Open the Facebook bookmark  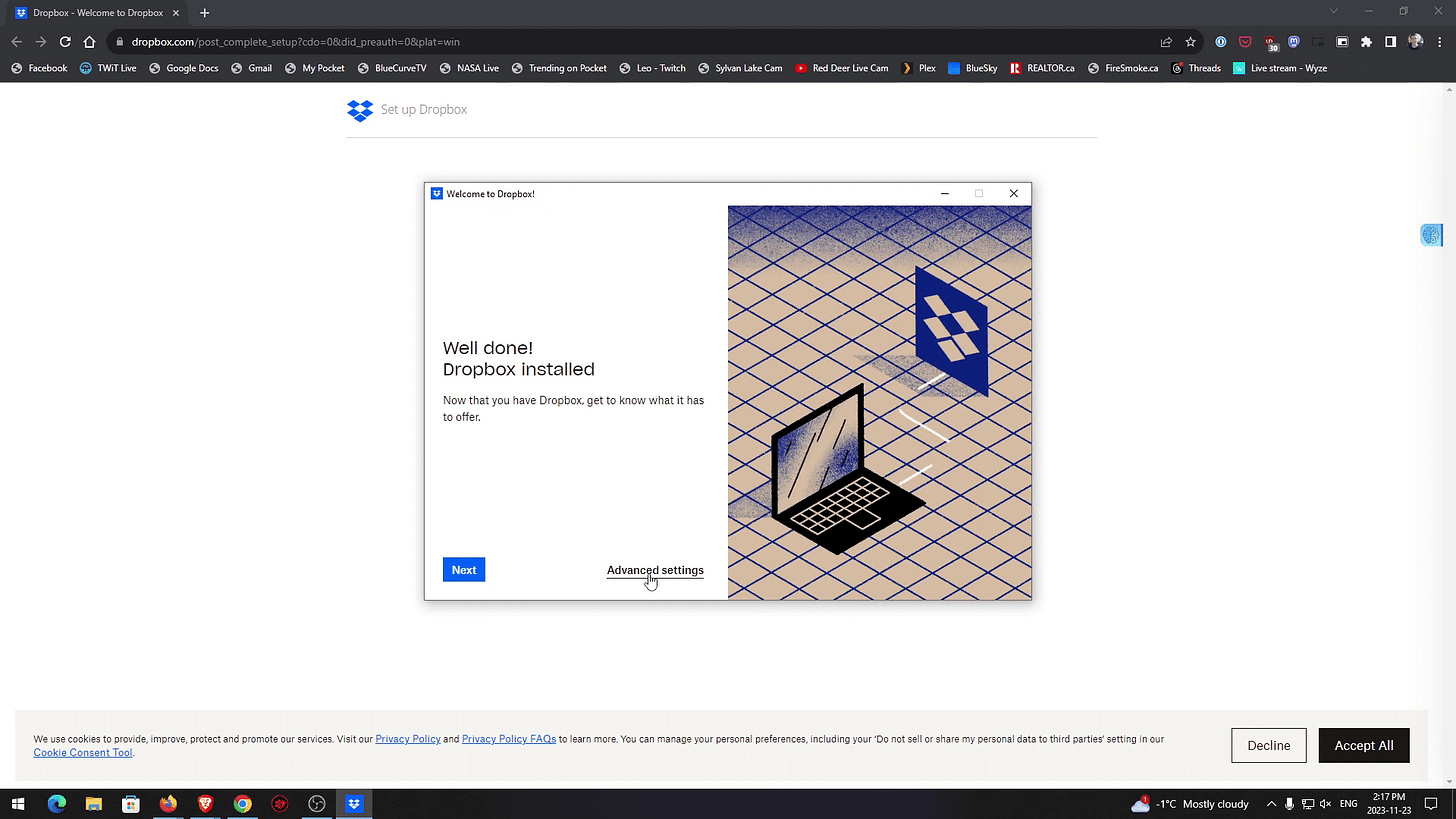39,68
